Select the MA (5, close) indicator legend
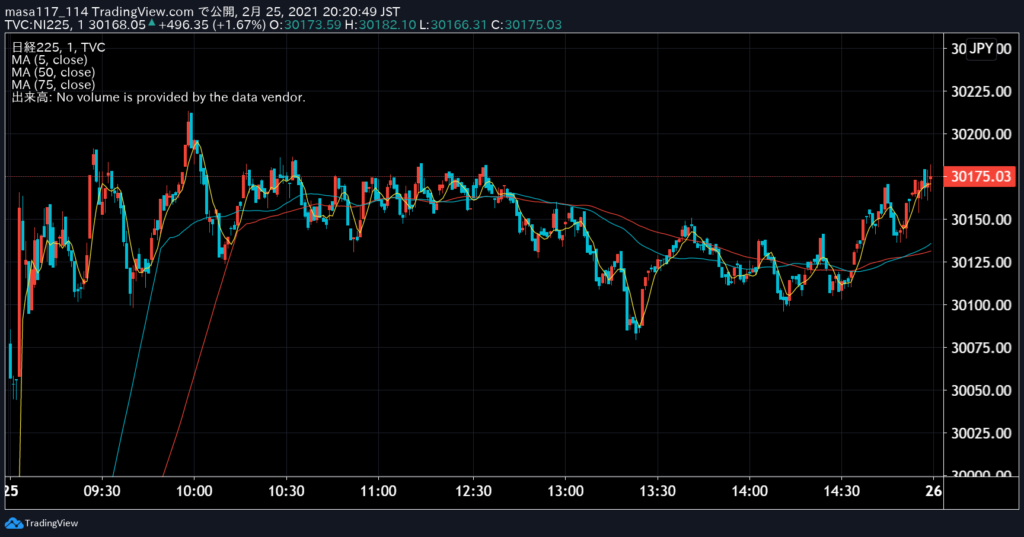The width and height of the screenshot is (1024, 537). pos(49,60)
